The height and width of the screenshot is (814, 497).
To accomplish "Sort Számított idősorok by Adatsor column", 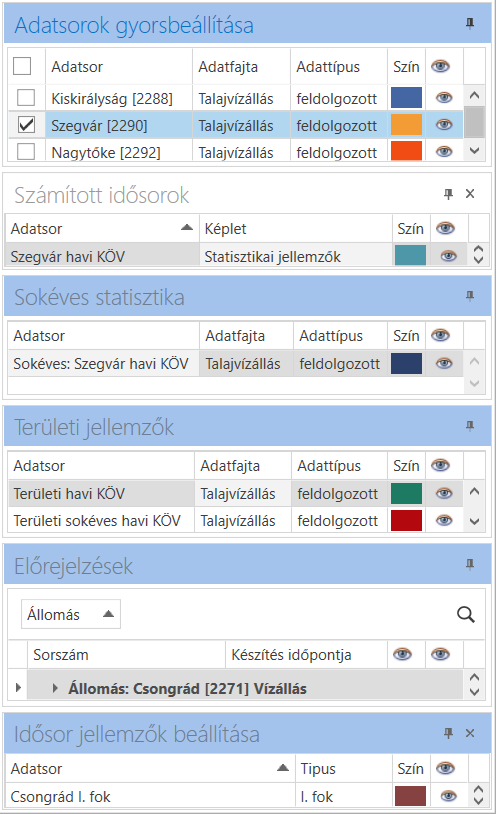I will [102, 228].
